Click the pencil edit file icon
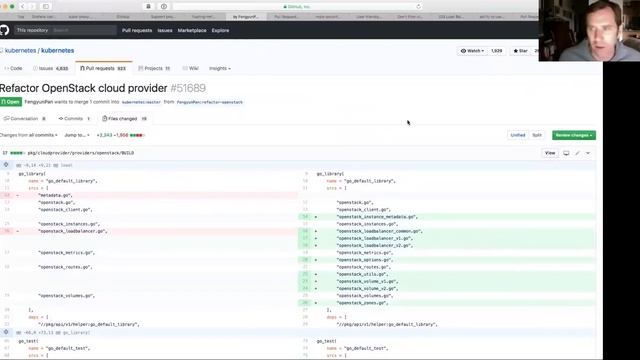640x360 pixels. coord(578,153)
